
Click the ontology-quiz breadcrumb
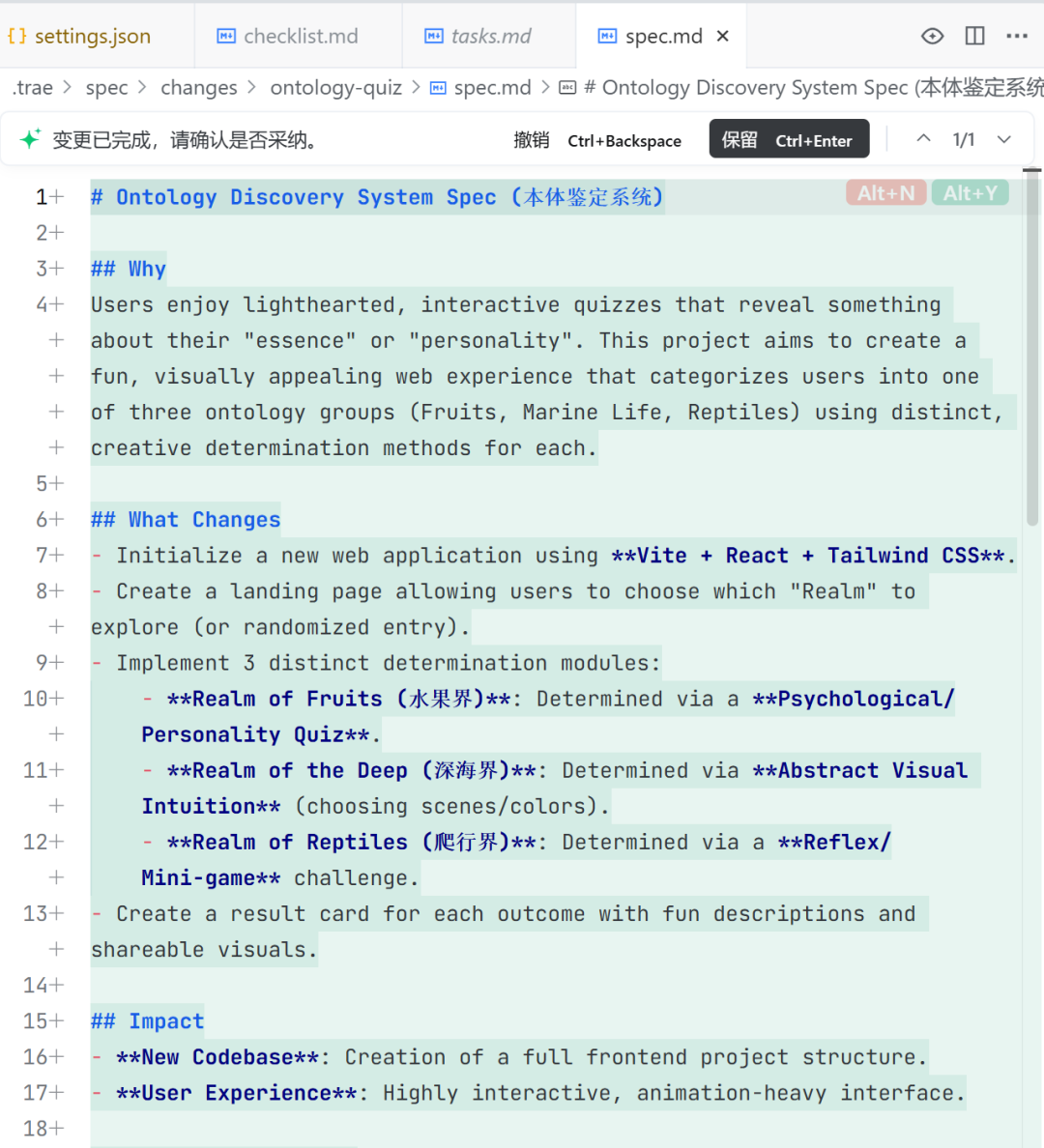(335, 88)
